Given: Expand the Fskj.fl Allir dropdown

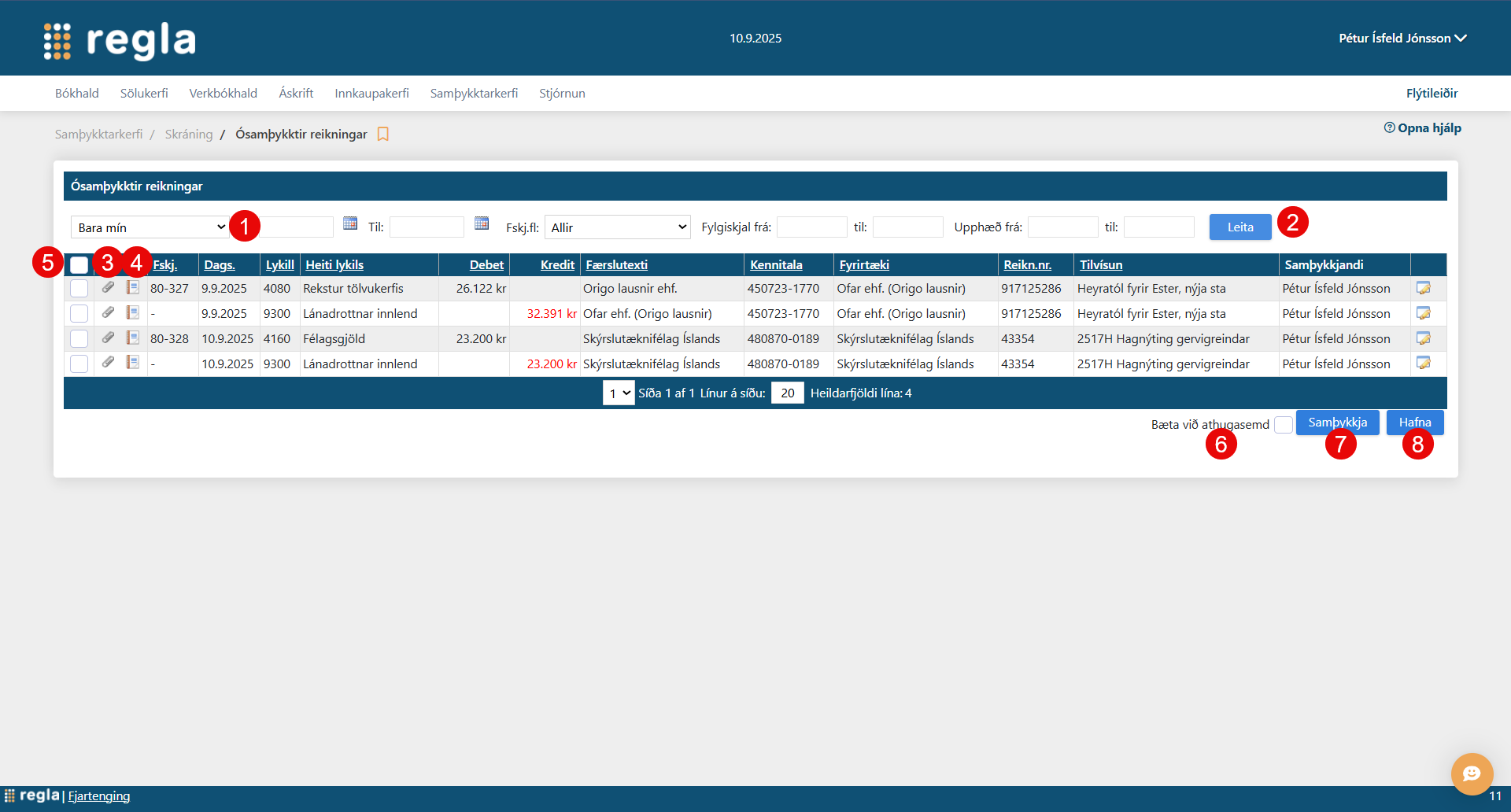Looking at the screenshot, I should (x=617, y=227).
